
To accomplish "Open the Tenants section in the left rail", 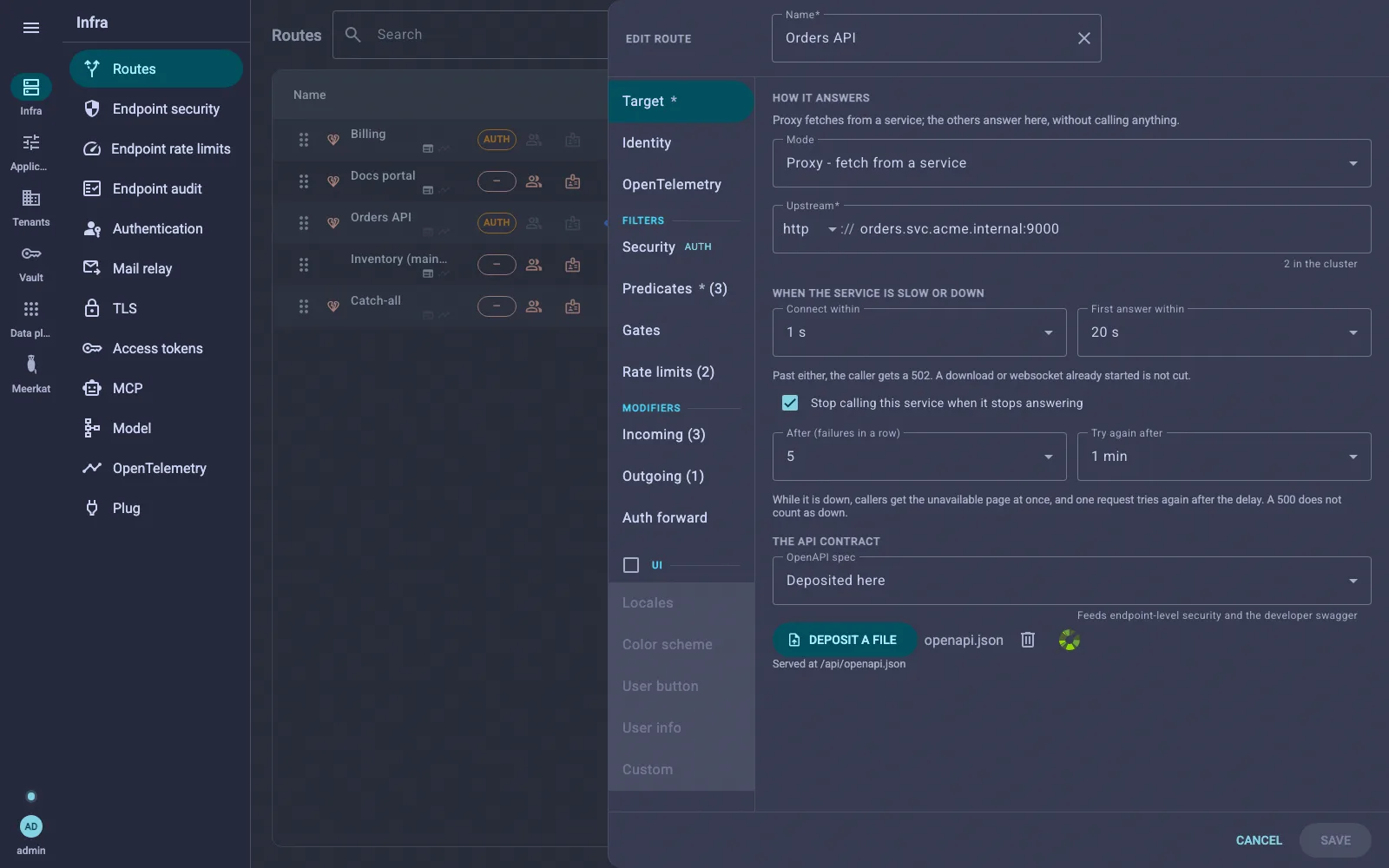I will 31,207.
